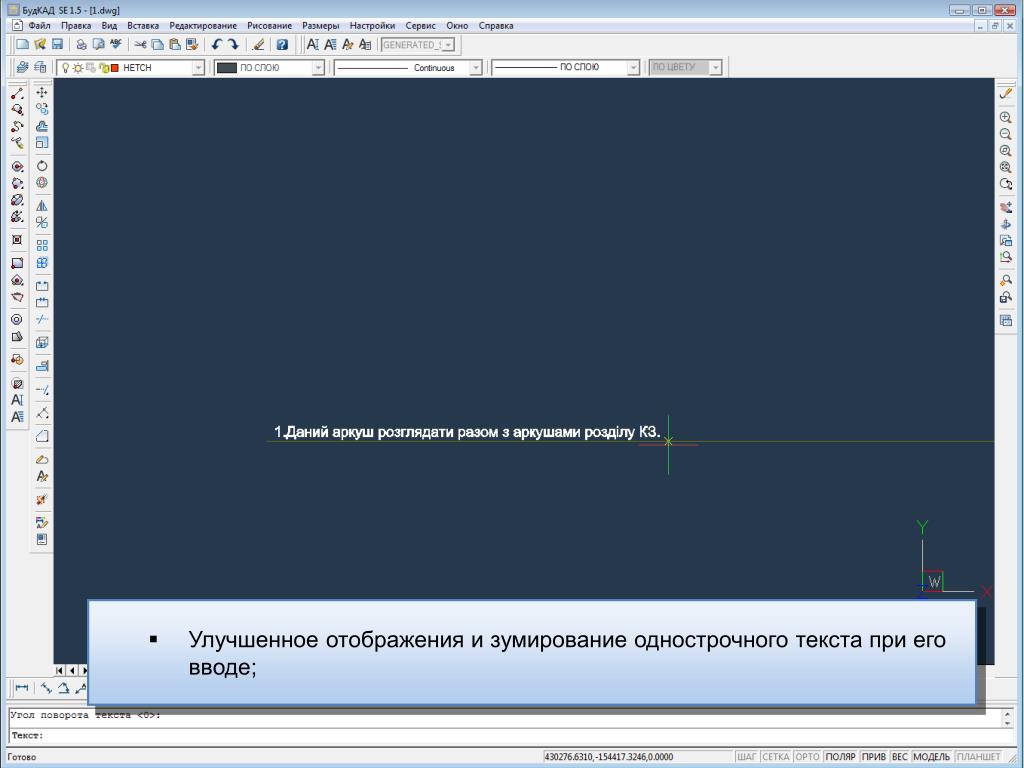Click the Zoom Previous icon
The image size is (1024, 768).
1006,184
